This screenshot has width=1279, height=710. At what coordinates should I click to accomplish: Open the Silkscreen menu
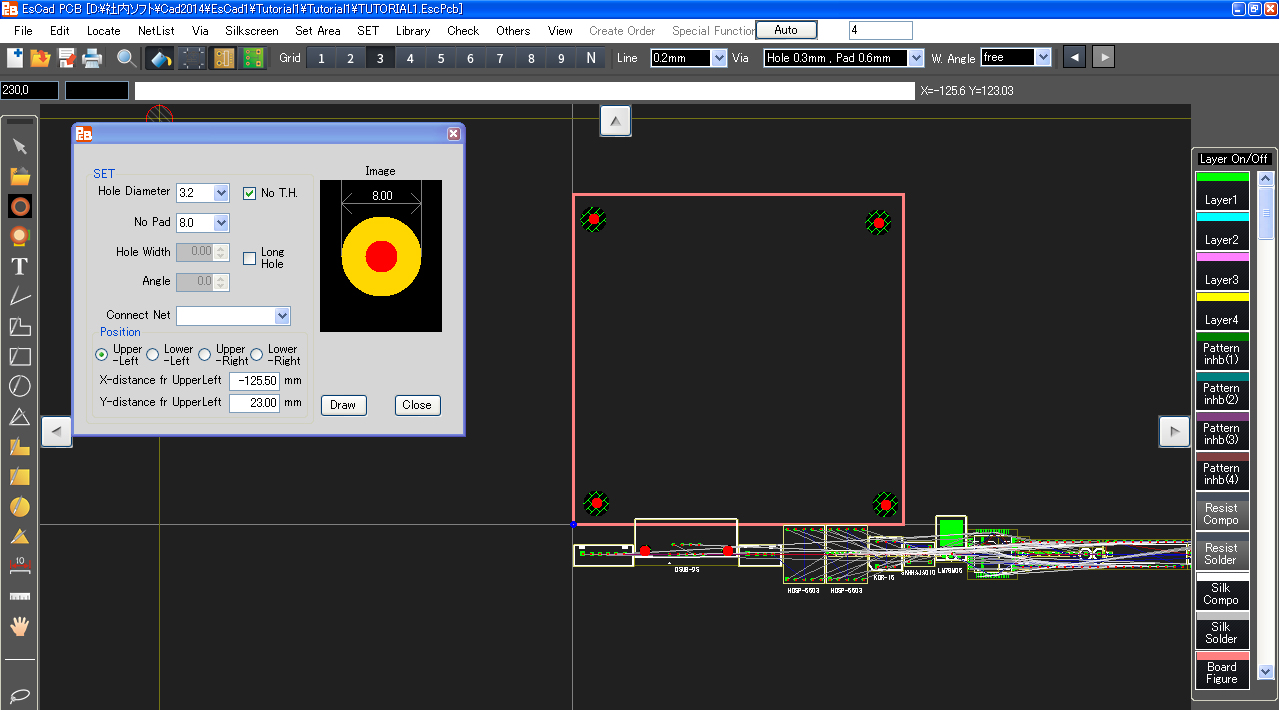point(252,31)
